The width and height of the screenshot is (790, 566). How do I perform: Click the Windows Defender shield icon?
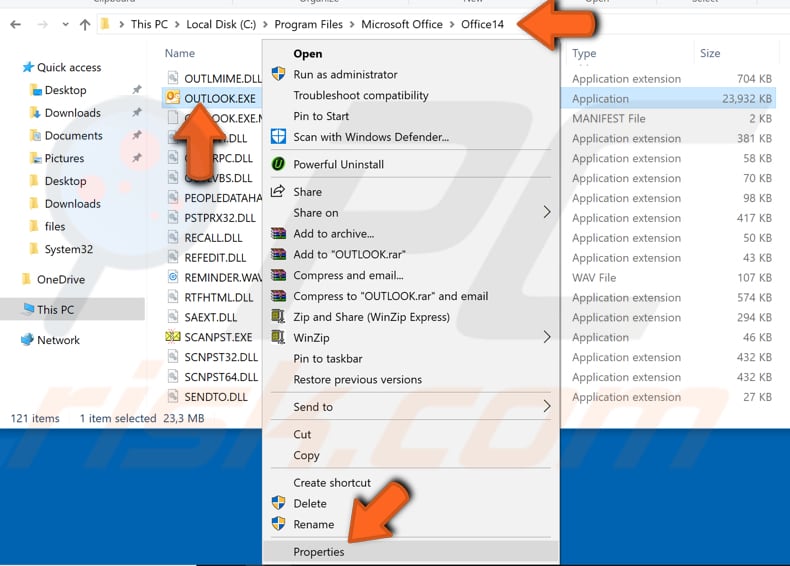point(278,137)
